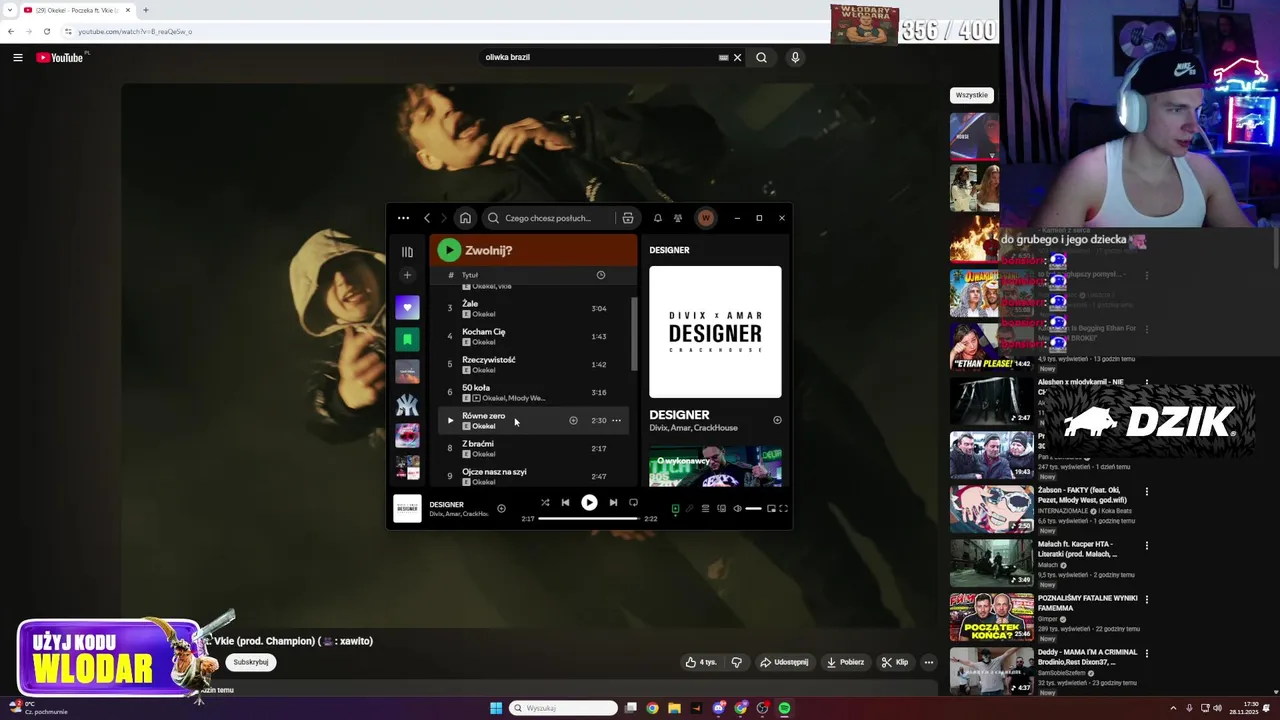Open Liked Songs playlist
Screen dimensions: 1280x720
[407, 307]
